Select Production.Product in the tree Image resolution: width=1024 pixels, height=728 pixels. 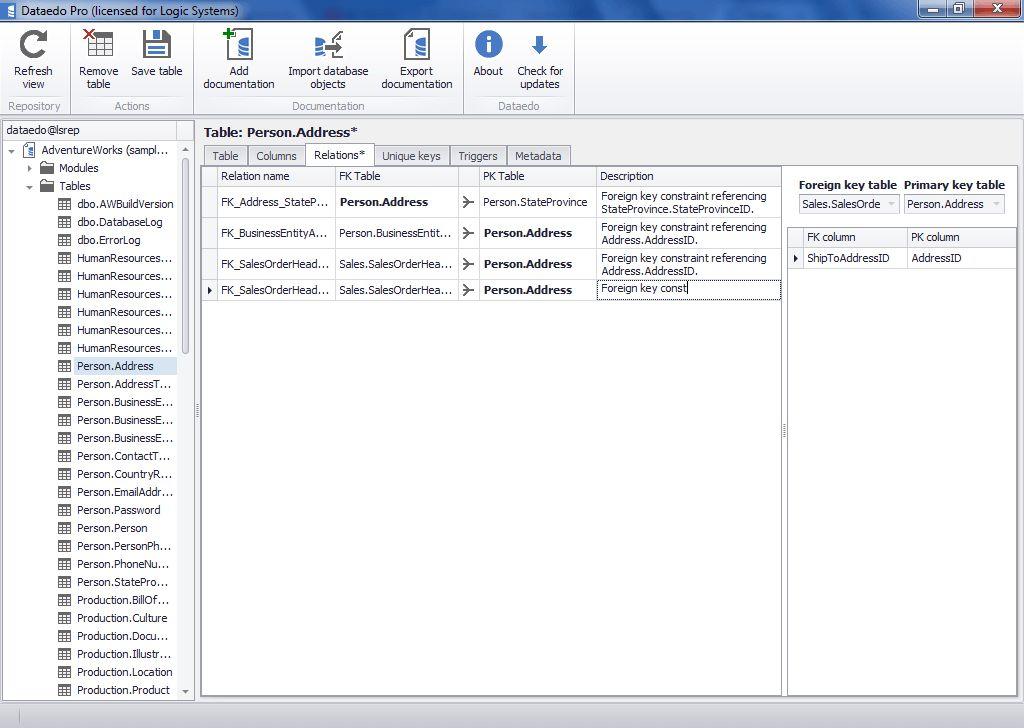[x=123, y=689]
